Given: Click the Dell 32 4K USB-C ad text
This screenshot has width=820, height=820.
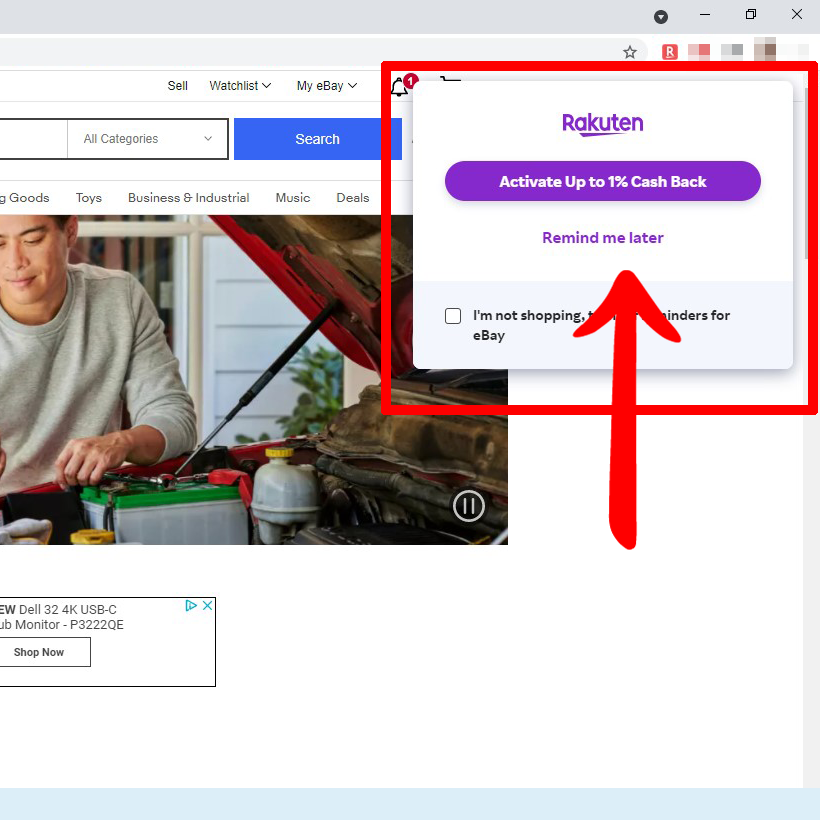Looking at the screenshot, I should pyautogui.click(x=61, y=617).
